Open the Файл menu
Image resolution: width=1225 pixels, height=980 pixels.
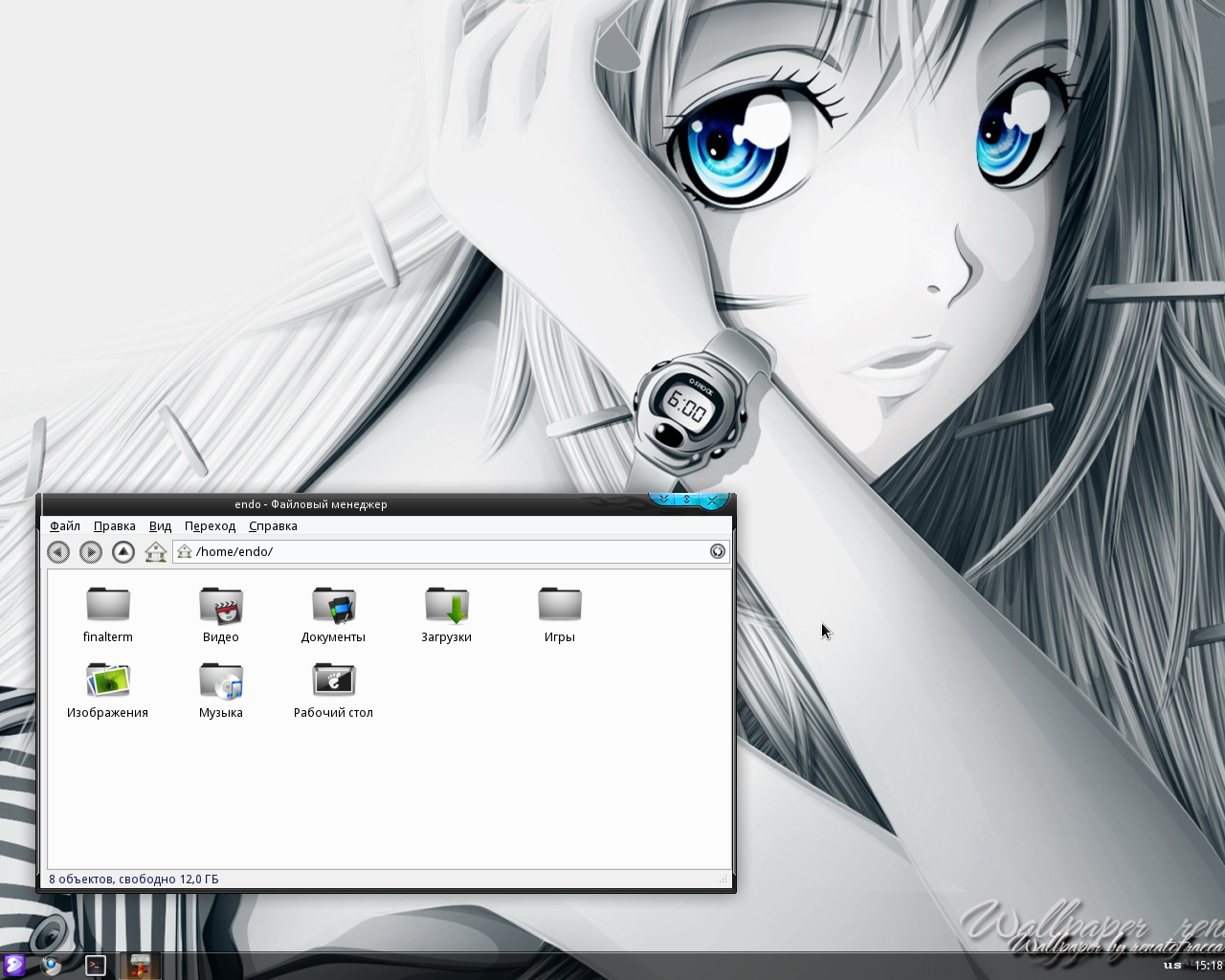pos(65,526)
